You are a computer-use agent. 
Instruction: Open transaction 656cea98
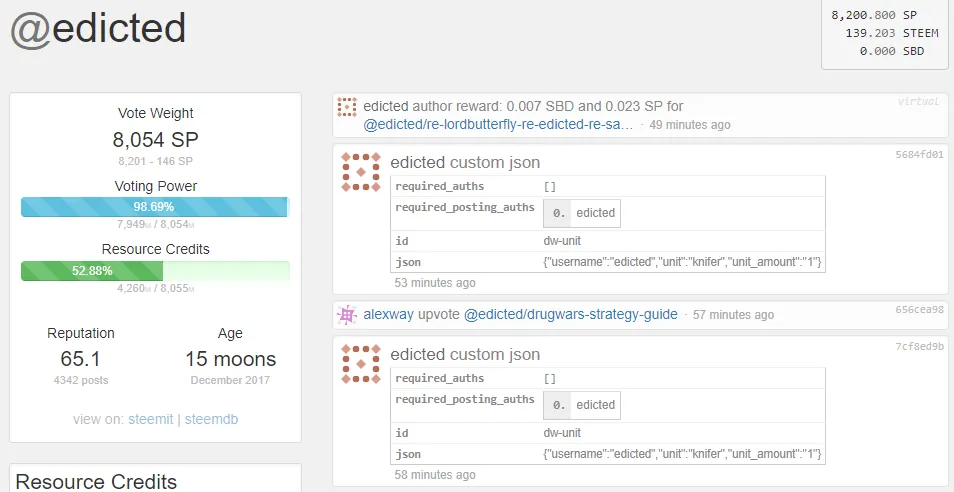[x=919, y=310]
